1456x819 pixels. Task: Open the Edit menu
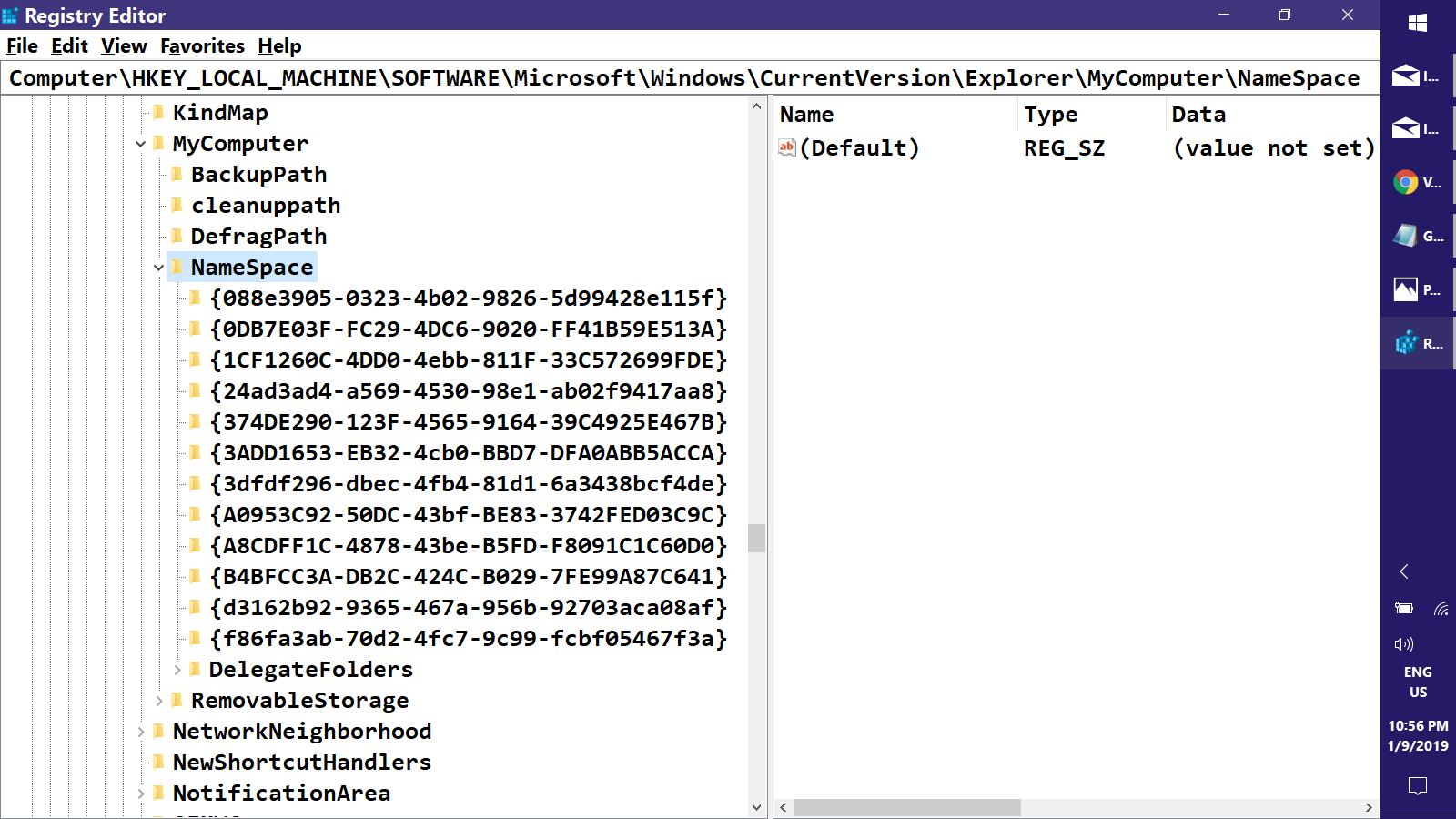click(x=69, y=46)
